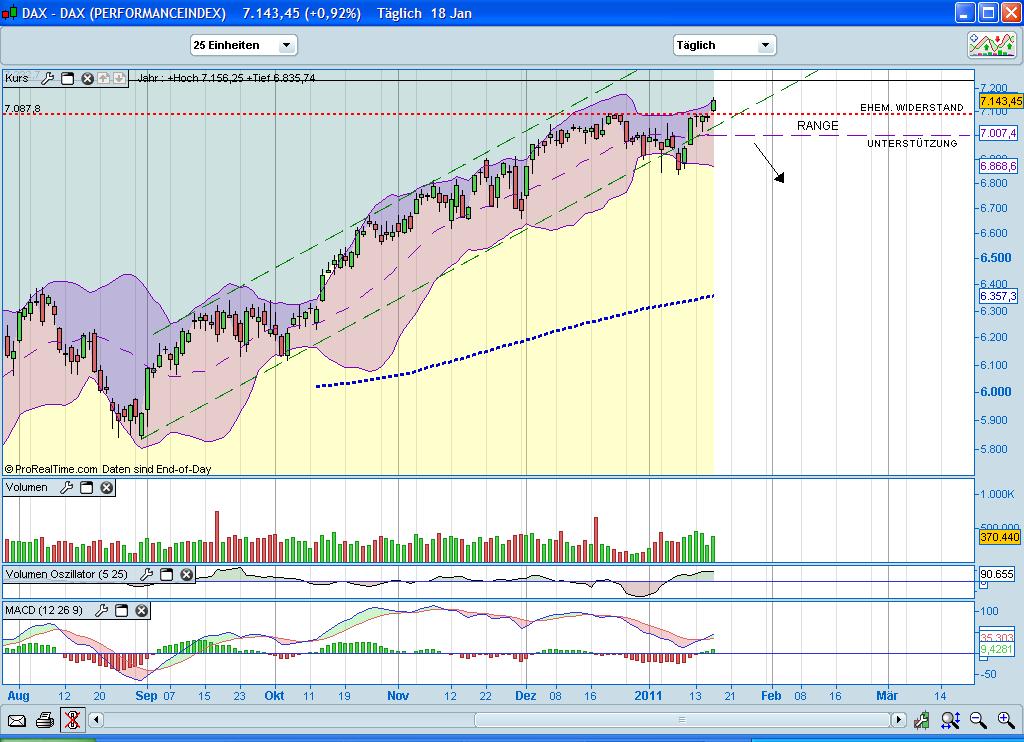Click the fit-zoom magnifier icon near scrollbar
1024x742 pixels.
950,720
